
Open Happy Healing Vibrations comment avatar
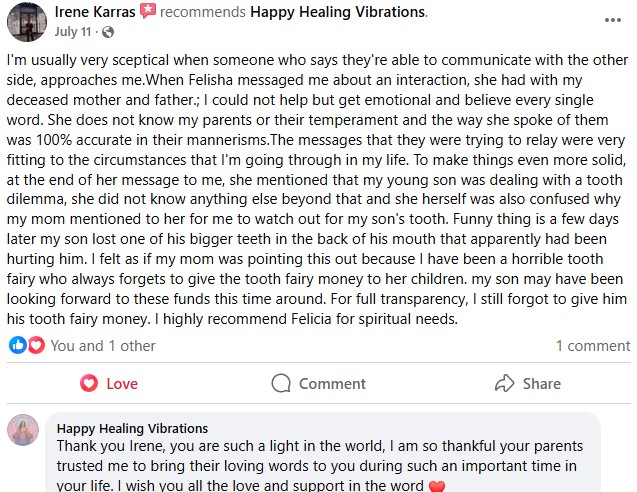pyautogui.click(x=23, y=431)
